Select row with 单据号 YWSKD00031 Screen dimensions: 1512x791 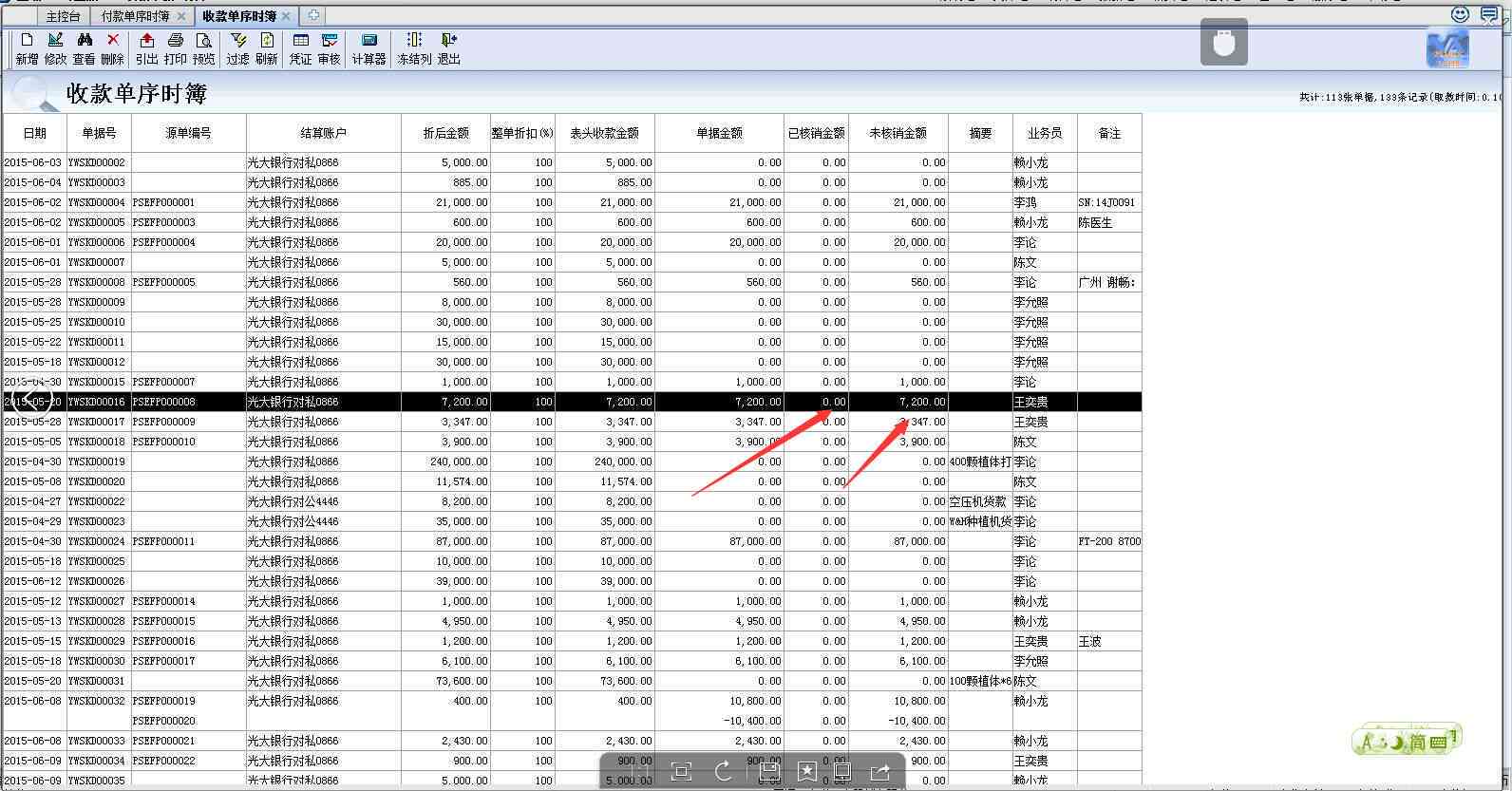(572, 681)
